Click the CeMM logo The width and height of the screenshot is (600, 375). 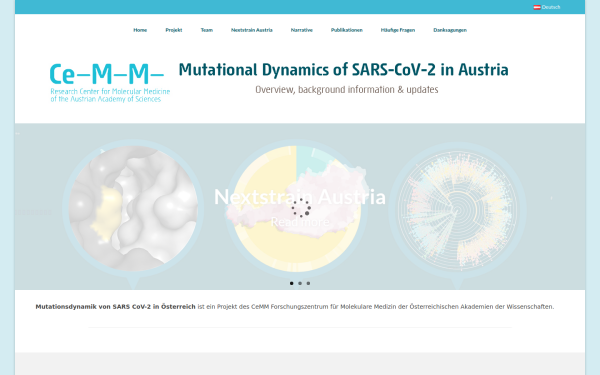point(110,83)
